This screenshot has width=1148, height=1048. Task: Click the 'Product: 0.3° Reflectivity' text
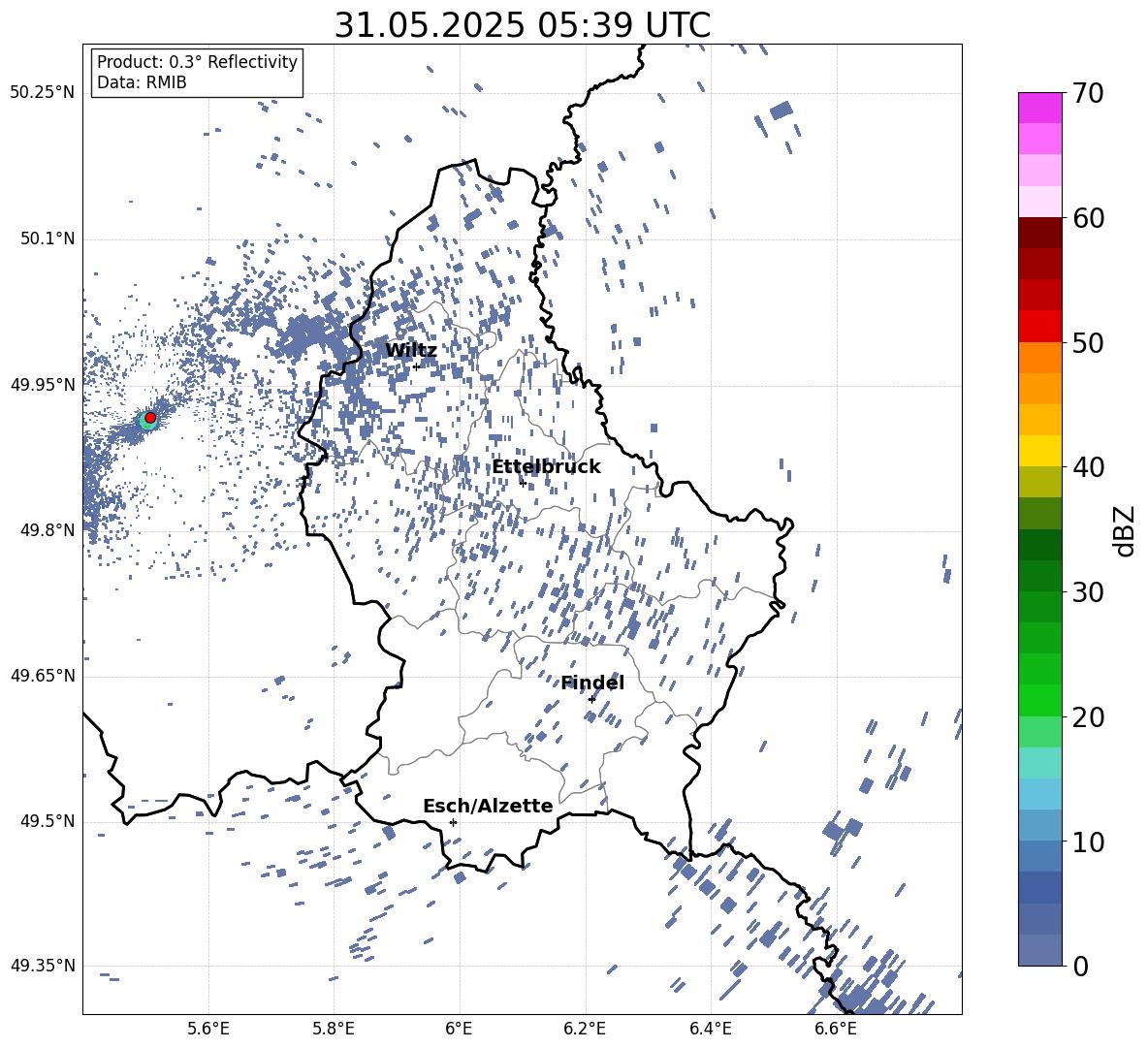(197, 62)
